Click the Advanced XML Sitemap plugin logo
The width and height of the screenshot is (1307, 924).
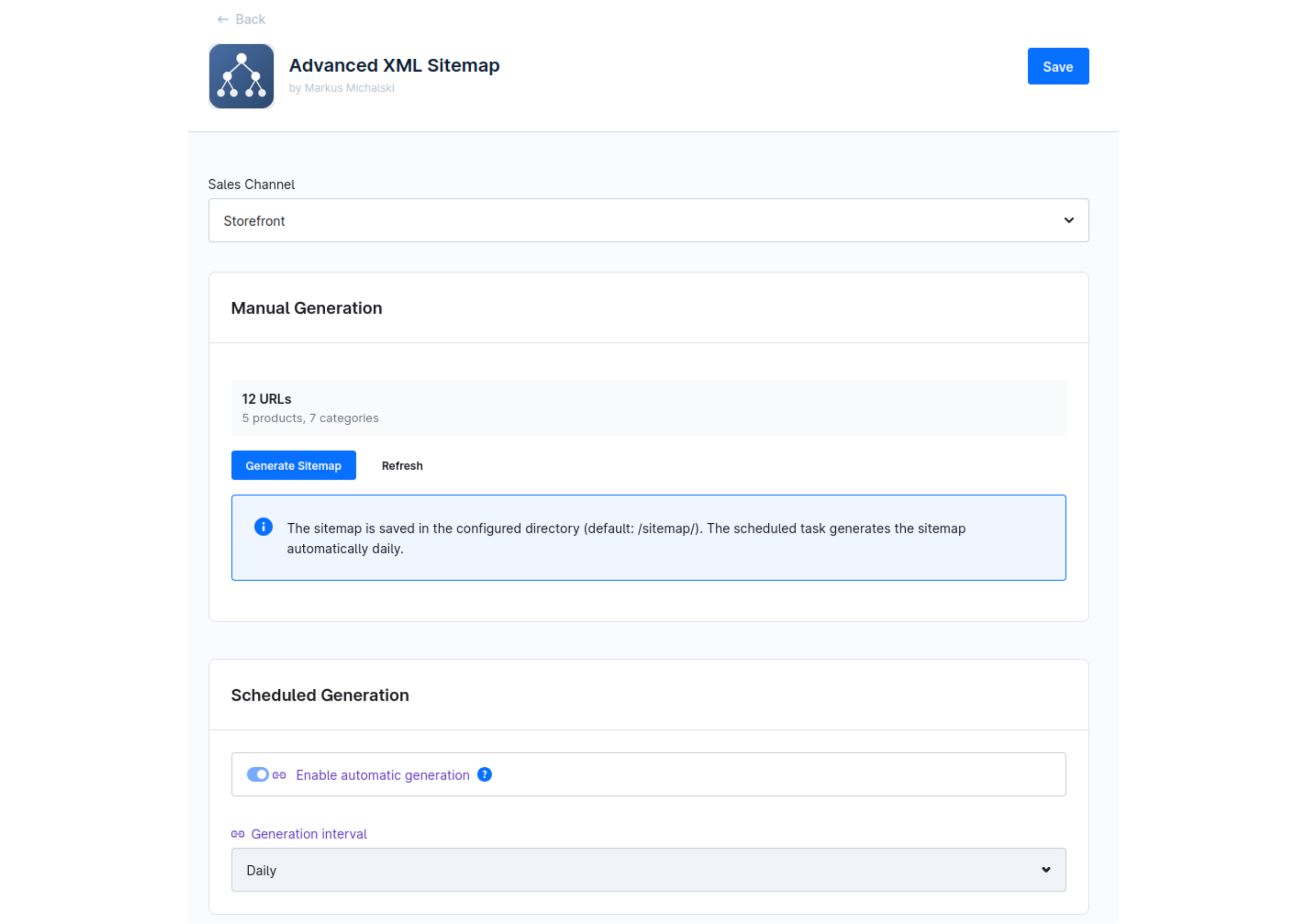coord(241,76)
